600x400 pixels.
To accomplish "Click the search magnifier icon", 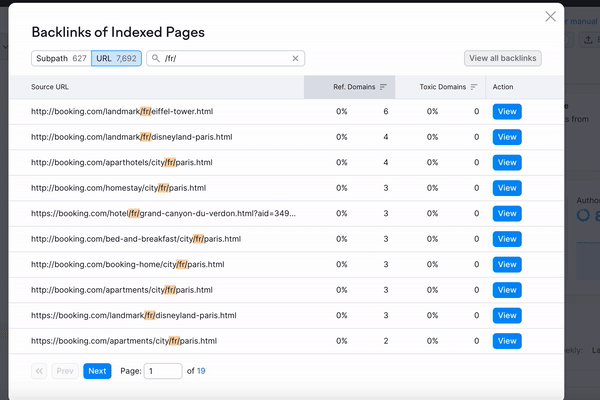I will point(156,59).
